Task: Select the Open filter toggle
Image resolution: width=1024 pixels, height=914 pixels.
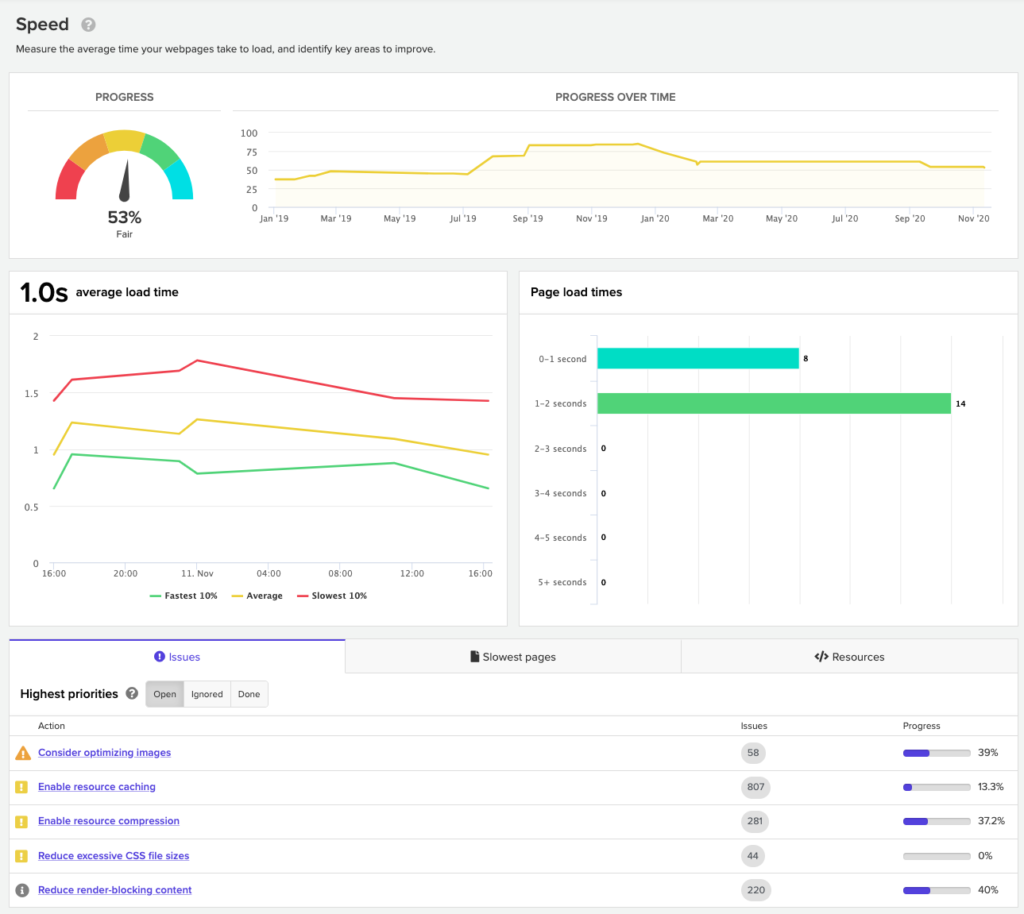Action: (165, 694)
